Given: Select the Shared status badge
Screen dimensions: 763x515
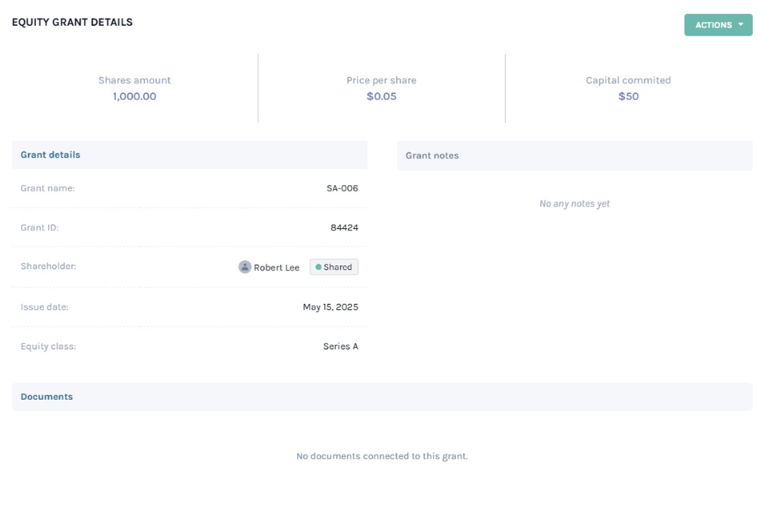Looking at the screenshot, I should (x=334, y=267).
